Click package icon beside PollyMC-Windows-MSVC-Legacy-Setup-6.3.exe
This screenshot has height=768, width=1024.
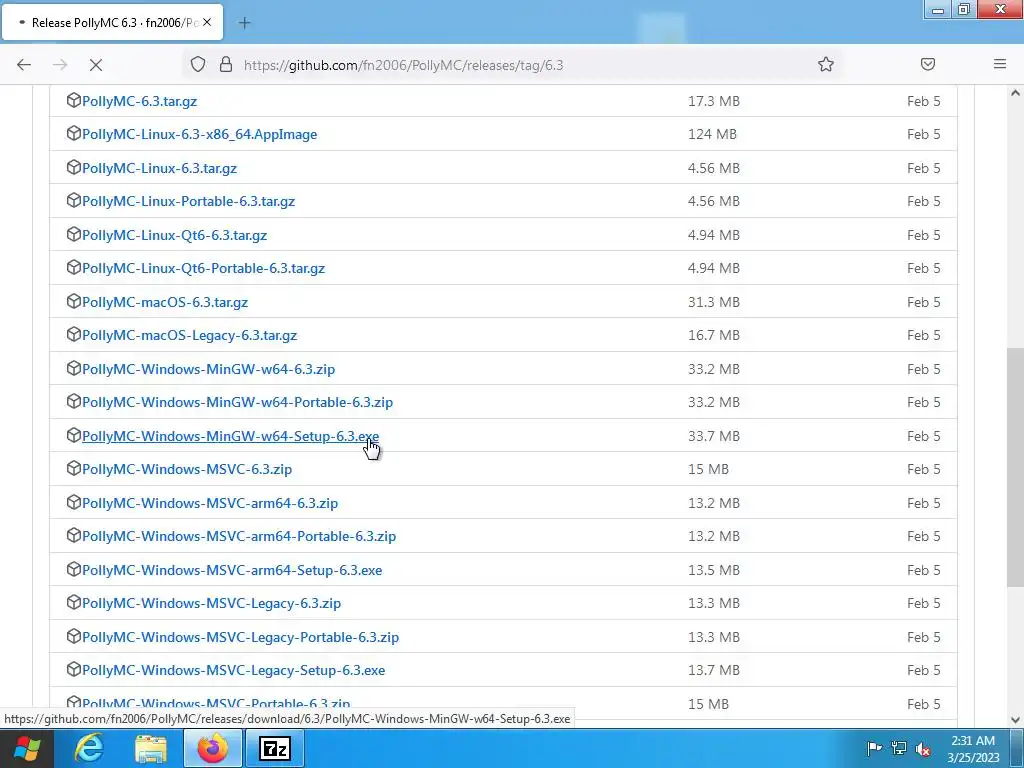coord(73,670)
